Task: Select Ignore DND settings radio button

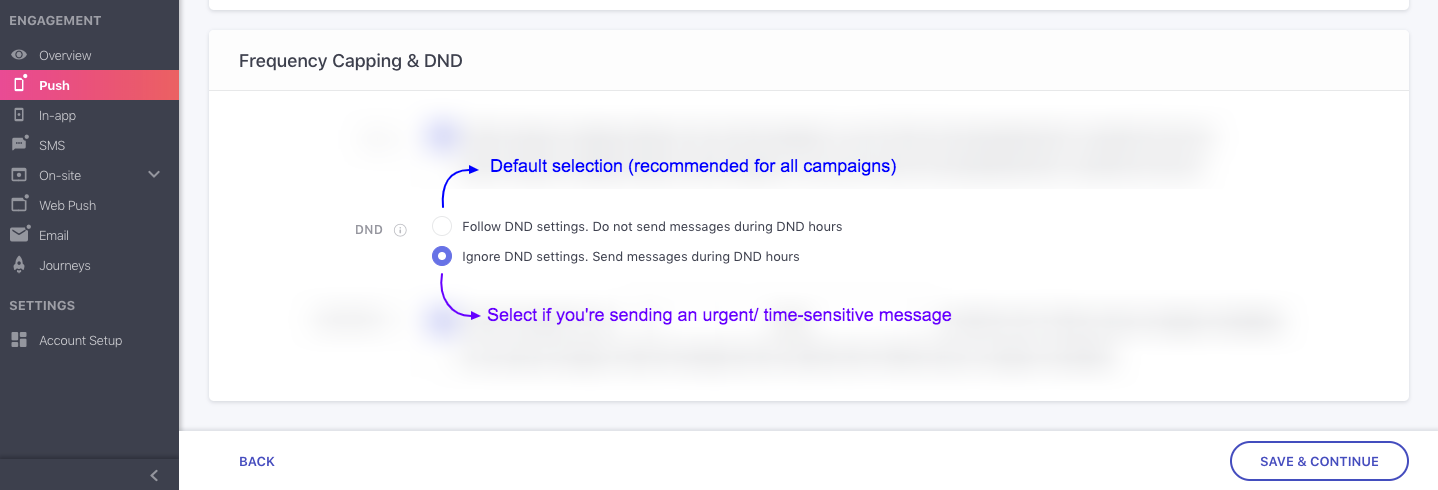Action: pos(442,256)
